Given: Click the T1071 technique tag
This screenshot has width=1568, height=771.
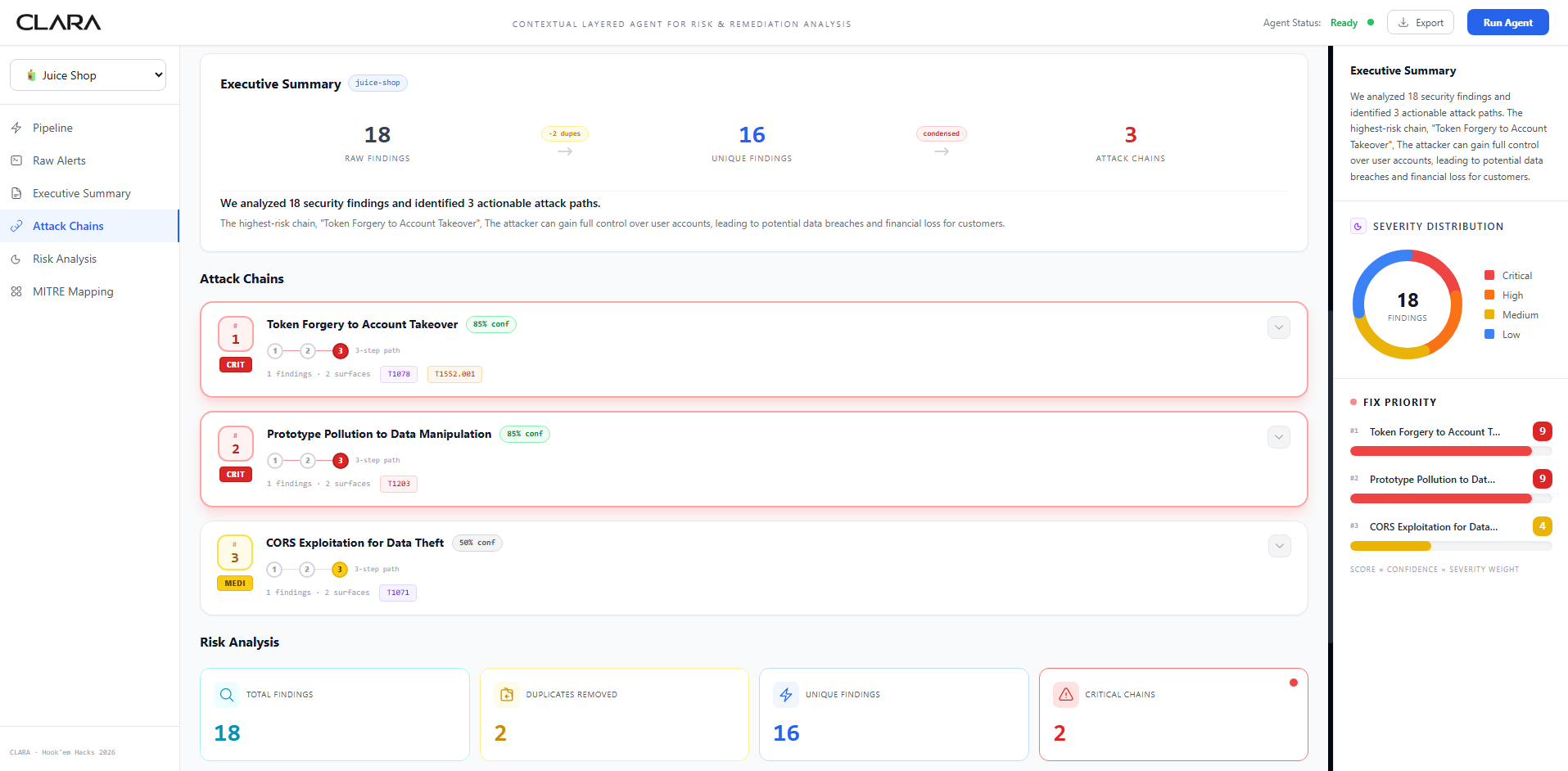Looking at the screenshot, I should coord(398,593).
